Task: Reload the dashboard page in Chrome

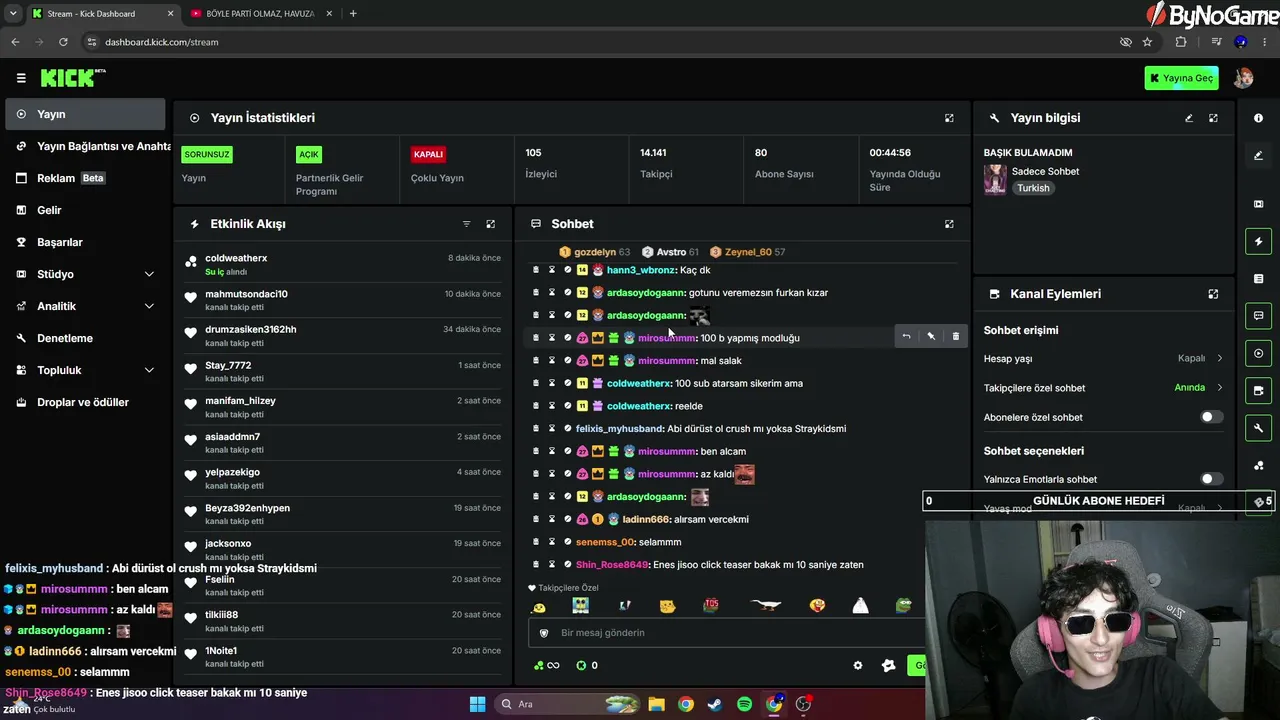Action: click(63, 42)
